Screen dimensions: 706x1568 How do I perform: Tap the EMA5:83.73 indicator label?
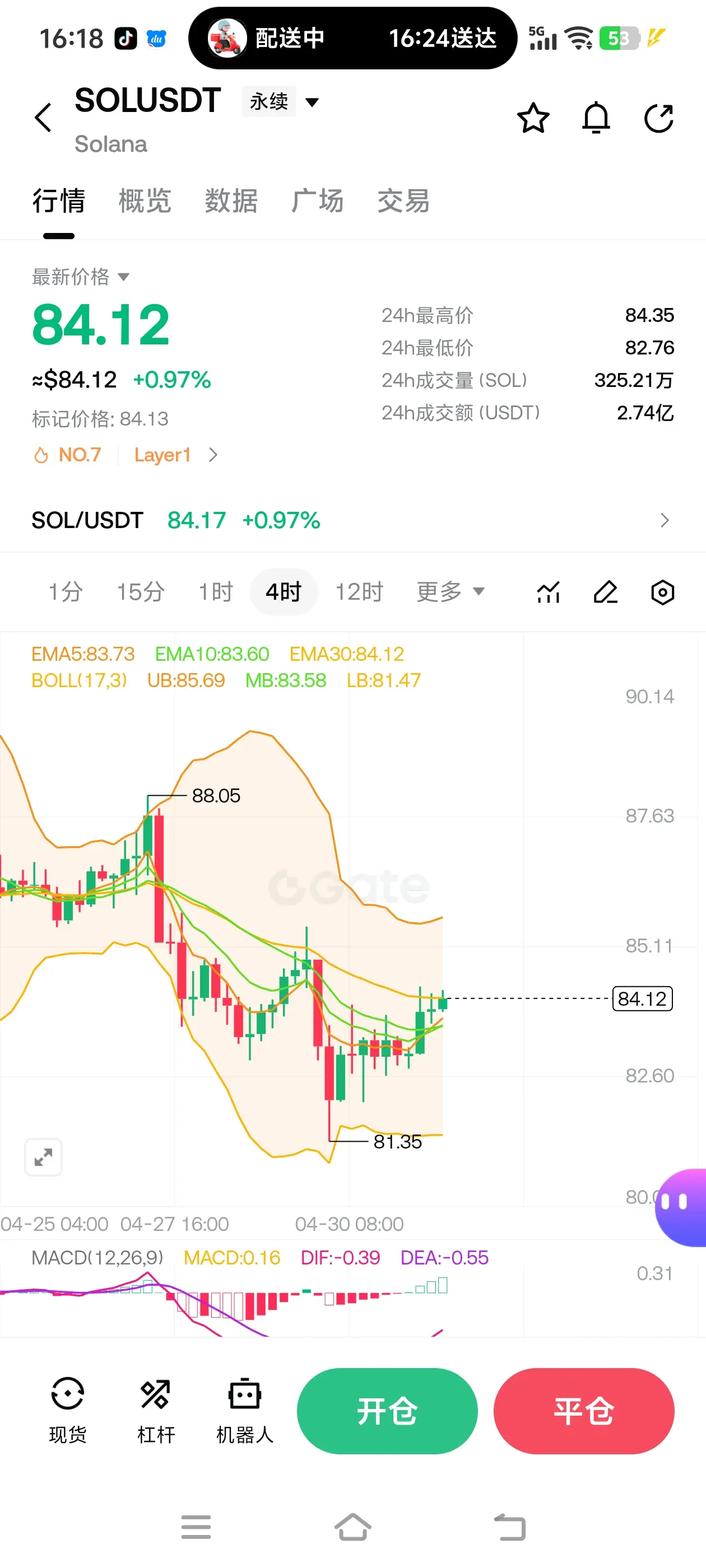(x=83, y=654)
